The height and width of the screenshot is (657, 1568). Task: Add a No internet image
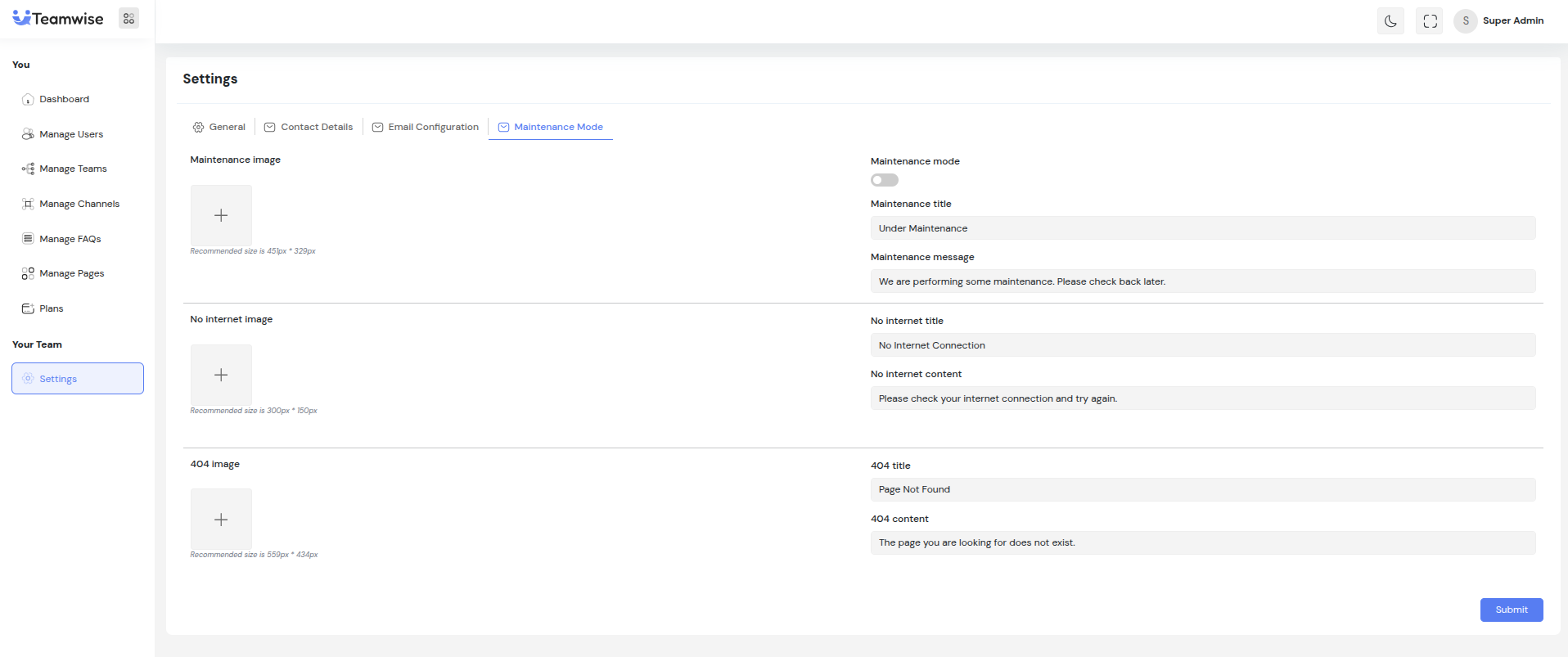221,375
